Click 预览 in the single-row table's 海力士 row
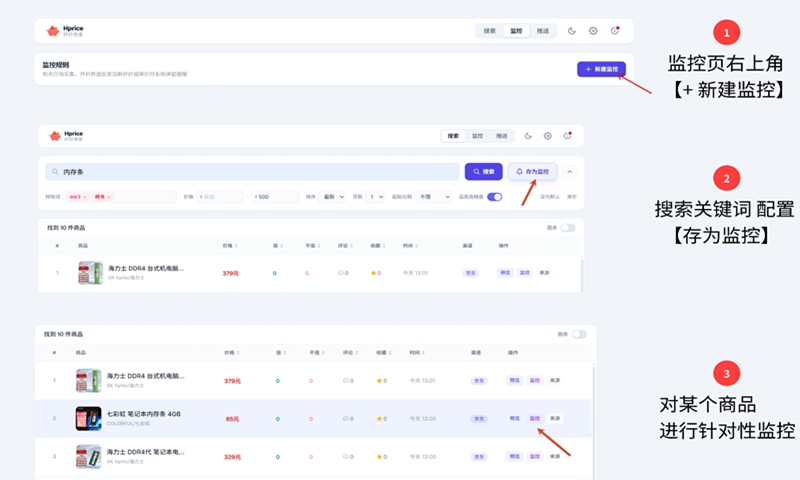Viewport: 800px width, 480px height. coord(505,273)
